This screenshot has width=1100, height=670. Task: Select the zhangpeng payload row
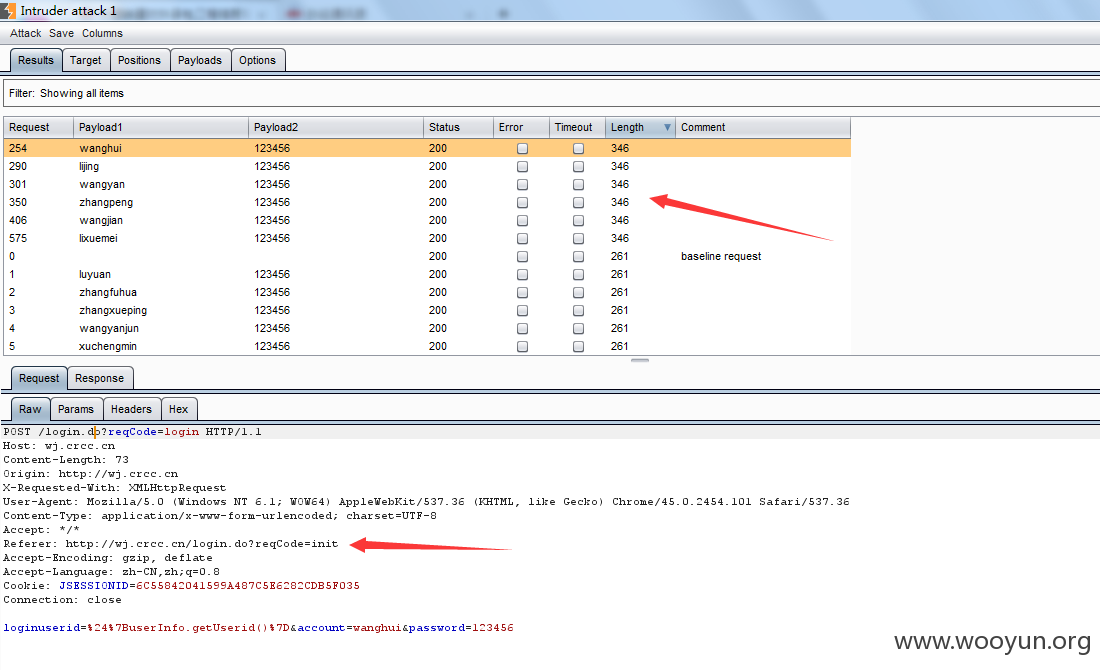coord(427,202)
